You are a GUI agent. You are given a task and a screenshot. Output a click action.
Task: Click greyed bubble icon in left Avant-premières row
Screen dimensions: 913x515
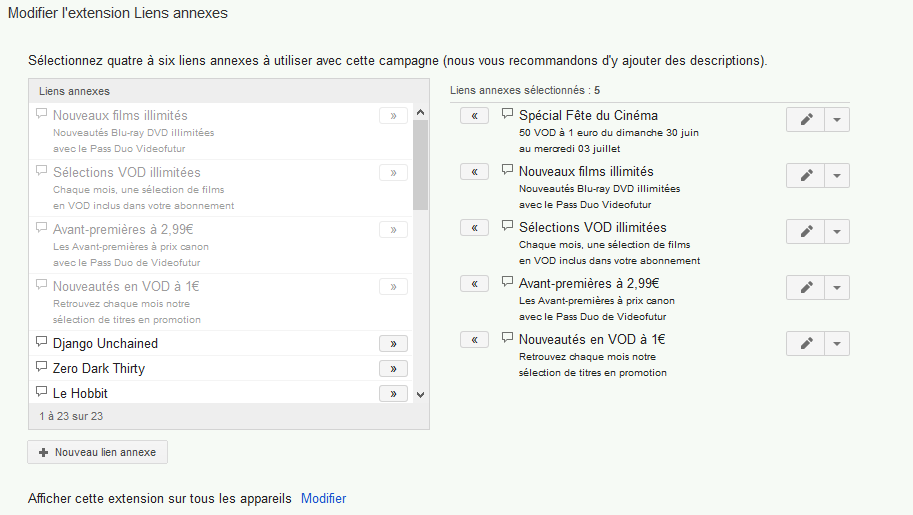pos(41,228)
